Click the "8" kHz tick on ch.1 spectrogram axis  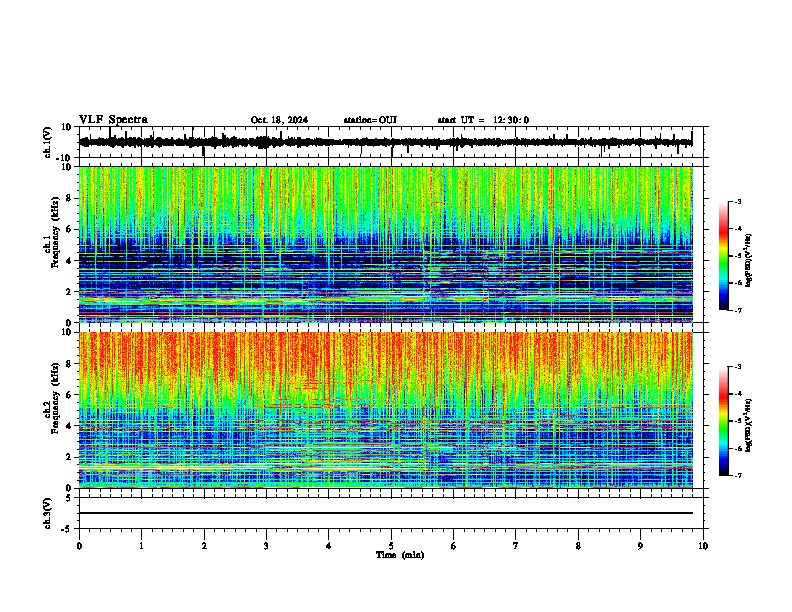[x=69, y=198]
